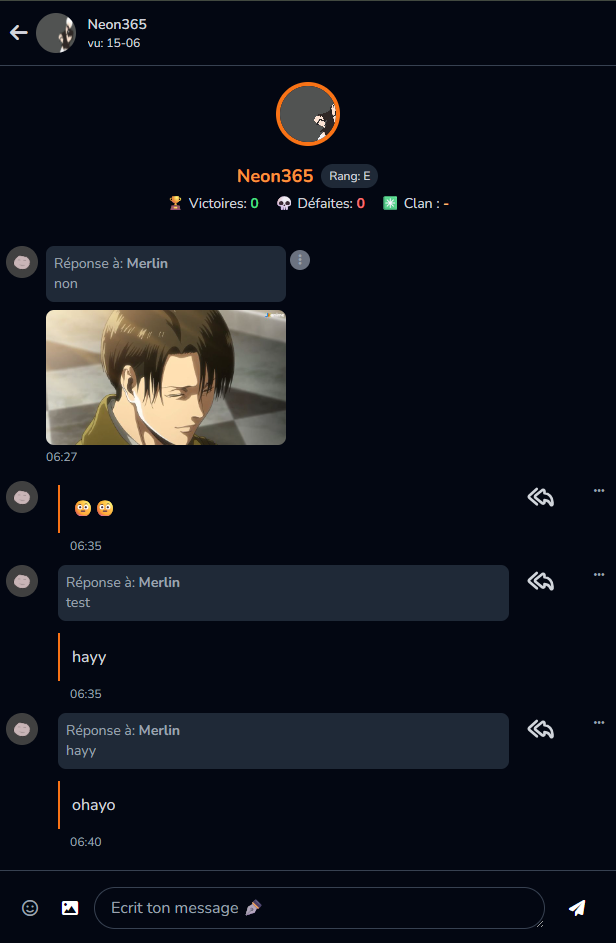This screenshot has width=616, height=943.
Task: Jump to quoted 'hayy' reply from Merlin
Action: click(x=283, y=740)
